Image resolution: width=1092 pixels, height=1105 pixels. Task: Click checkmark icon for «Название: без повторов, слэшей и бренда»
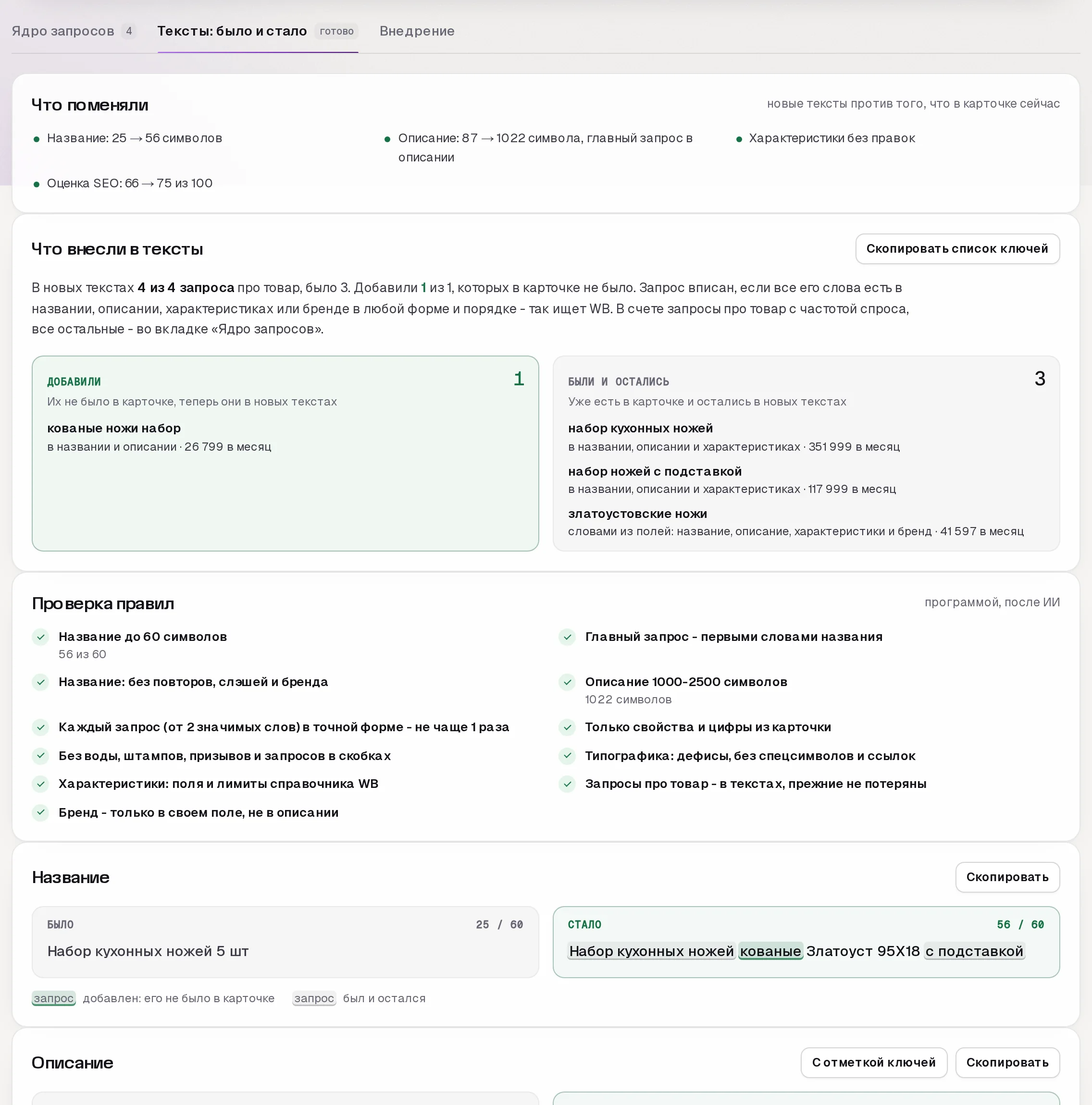(x=41, y=682)
